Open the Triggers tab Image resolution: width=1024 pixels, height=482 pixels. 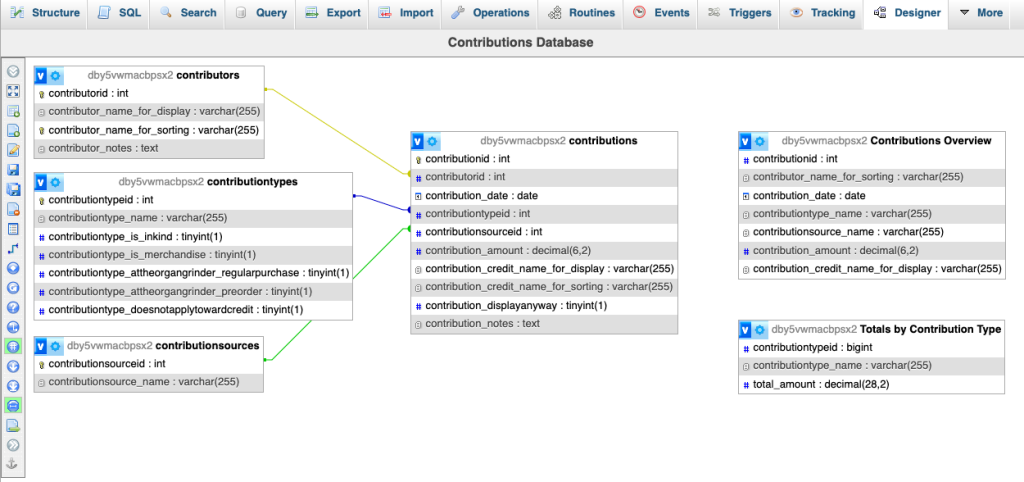[x=739, y=13]
